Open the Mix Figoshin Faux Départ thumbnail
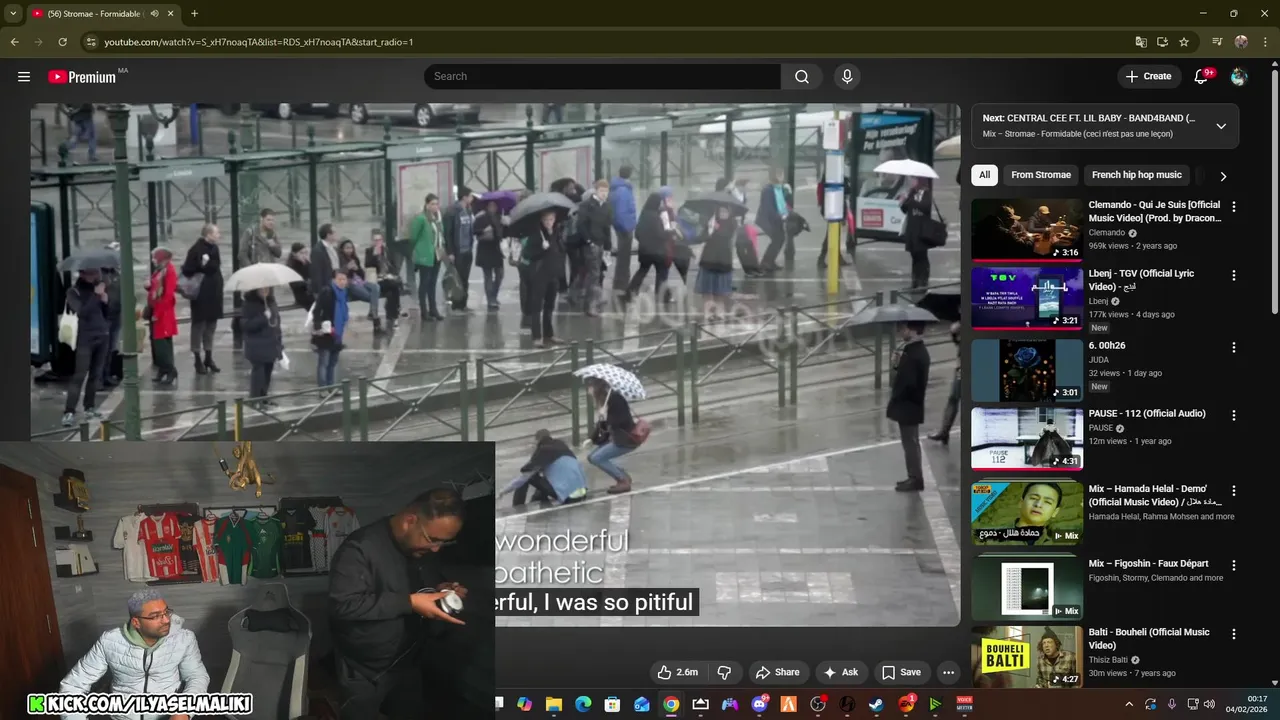This screenshot has width=1280, height=720. pyautogui.click(x=1027, y=588)
